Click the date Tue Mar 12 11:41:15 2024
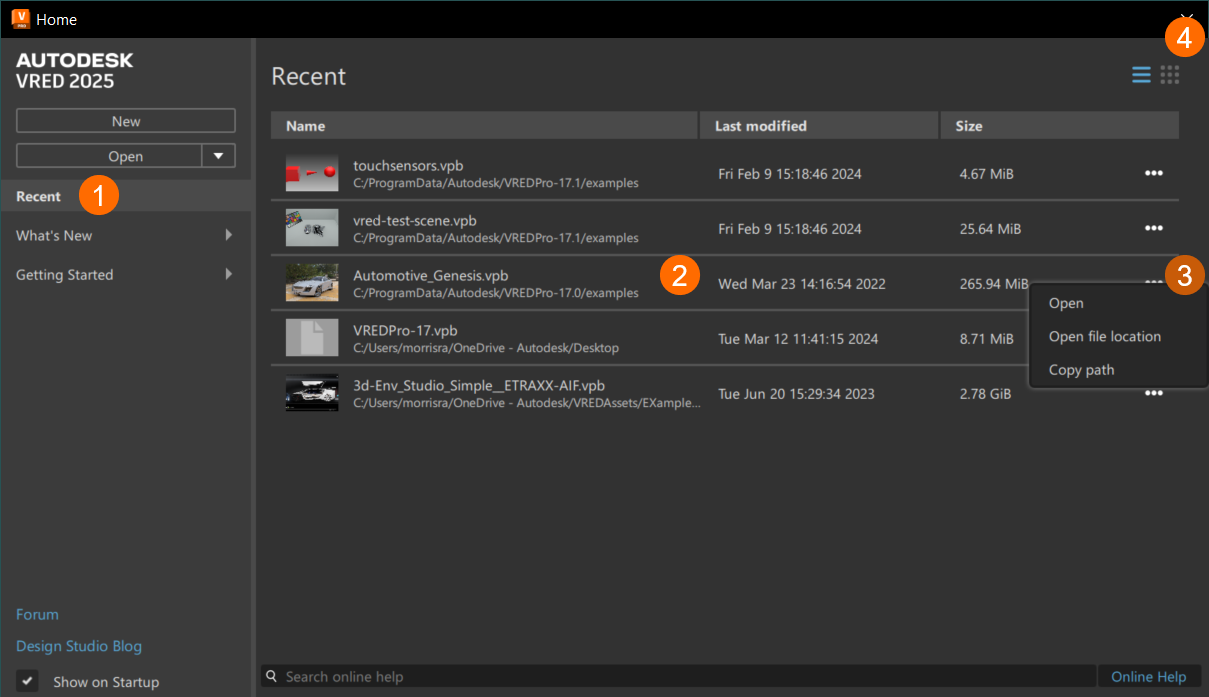1209x697 pixels. click(x=798, y=338)
